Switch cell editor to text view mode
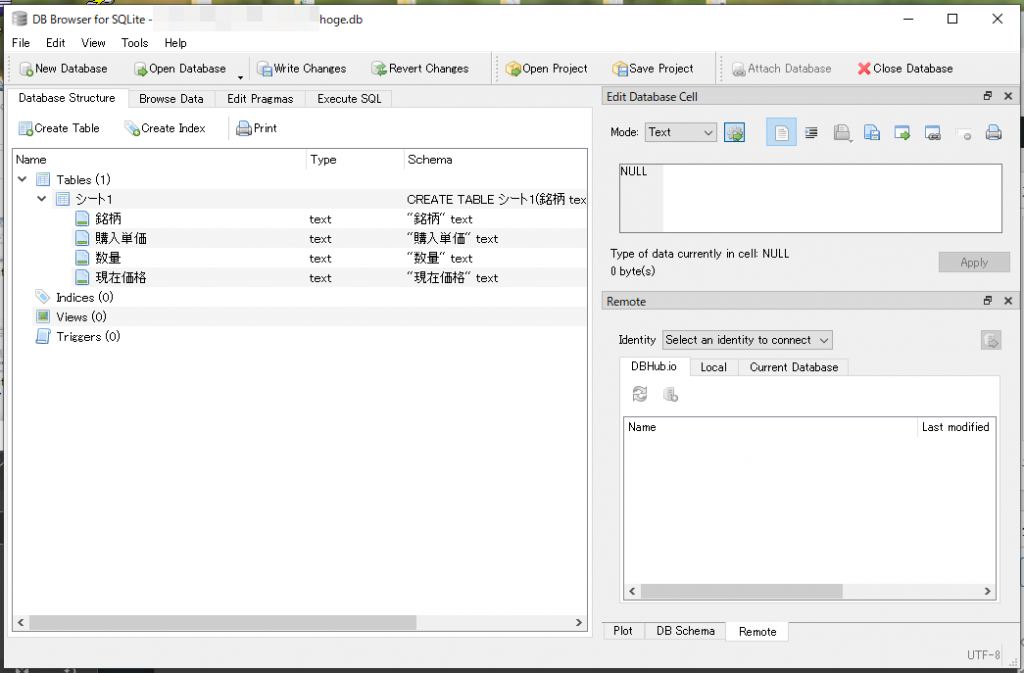Image resolution: width=1024 pixels, height=673 pixels. (x=780, y=131)
